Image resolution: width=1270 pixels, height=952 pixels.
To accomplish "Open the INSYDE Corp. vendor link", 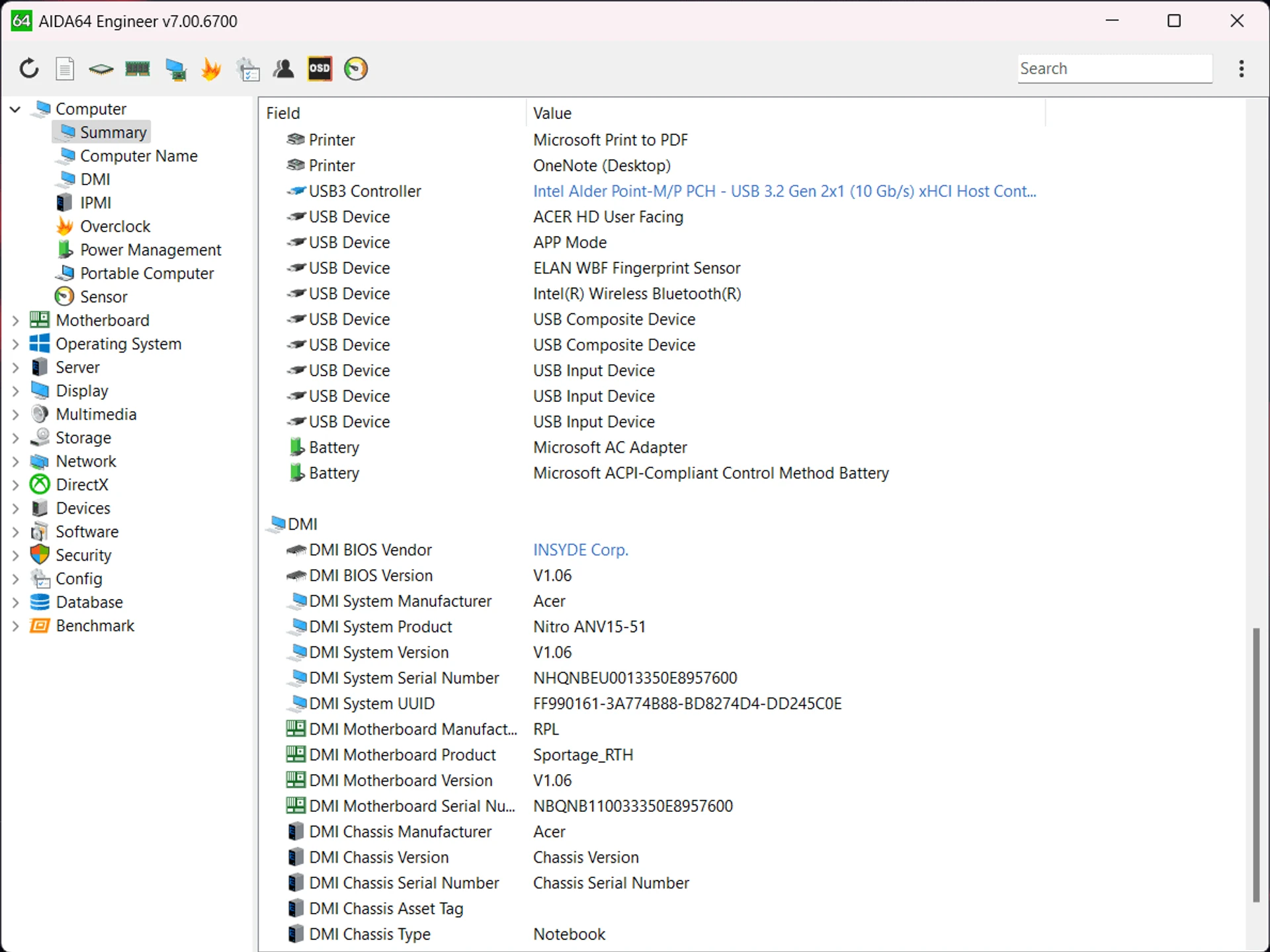I will click(x=580, y=549).
